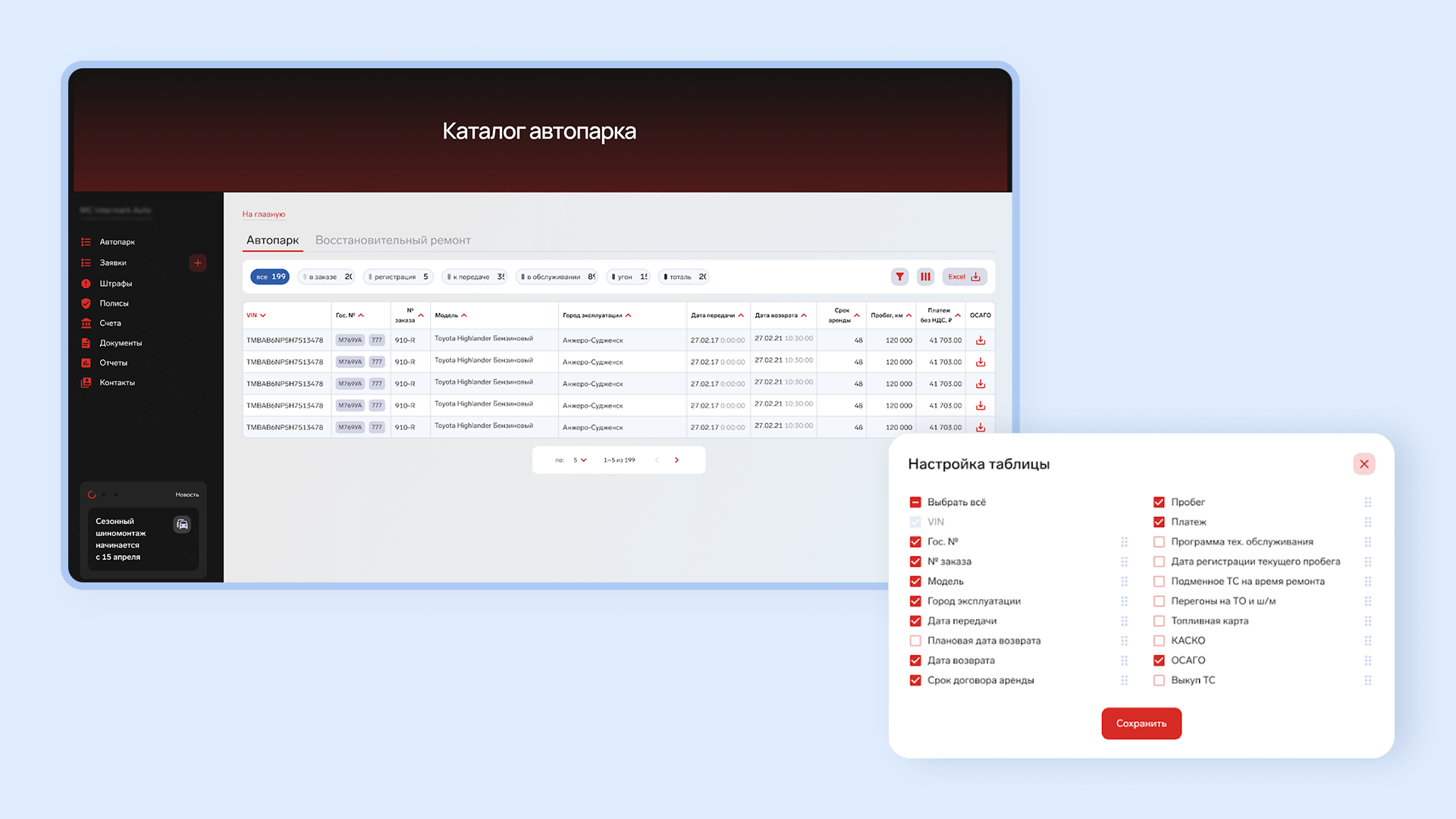The height and width of the screenshot is (819, 1456).
Task: Check the КАСКО column option
Action: [x=1159, y=641]
